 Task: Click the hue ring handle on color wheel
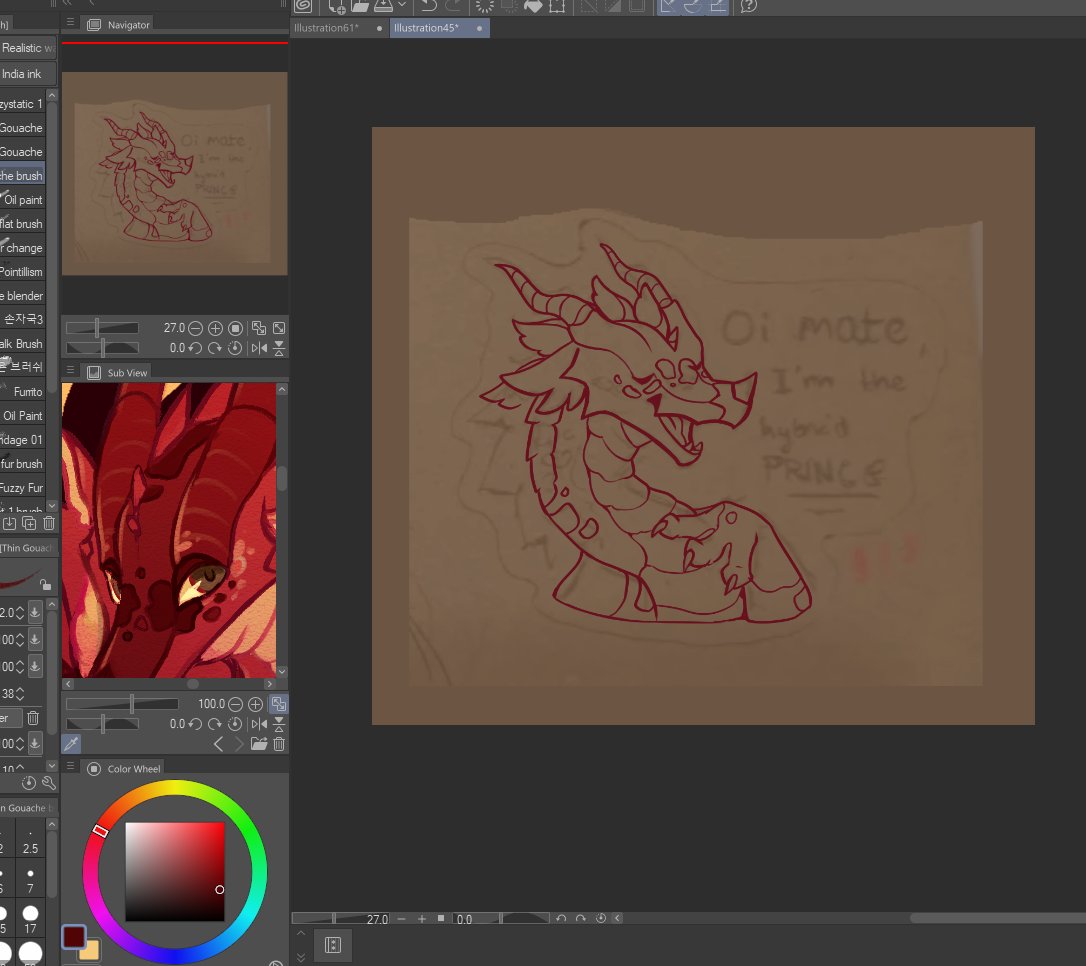point(100,830)
